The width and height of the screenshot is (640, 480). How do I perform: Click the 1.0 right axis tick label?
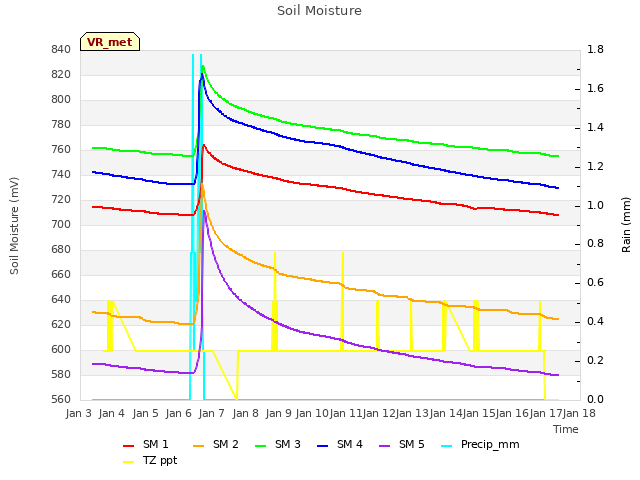tap(595, 205)
